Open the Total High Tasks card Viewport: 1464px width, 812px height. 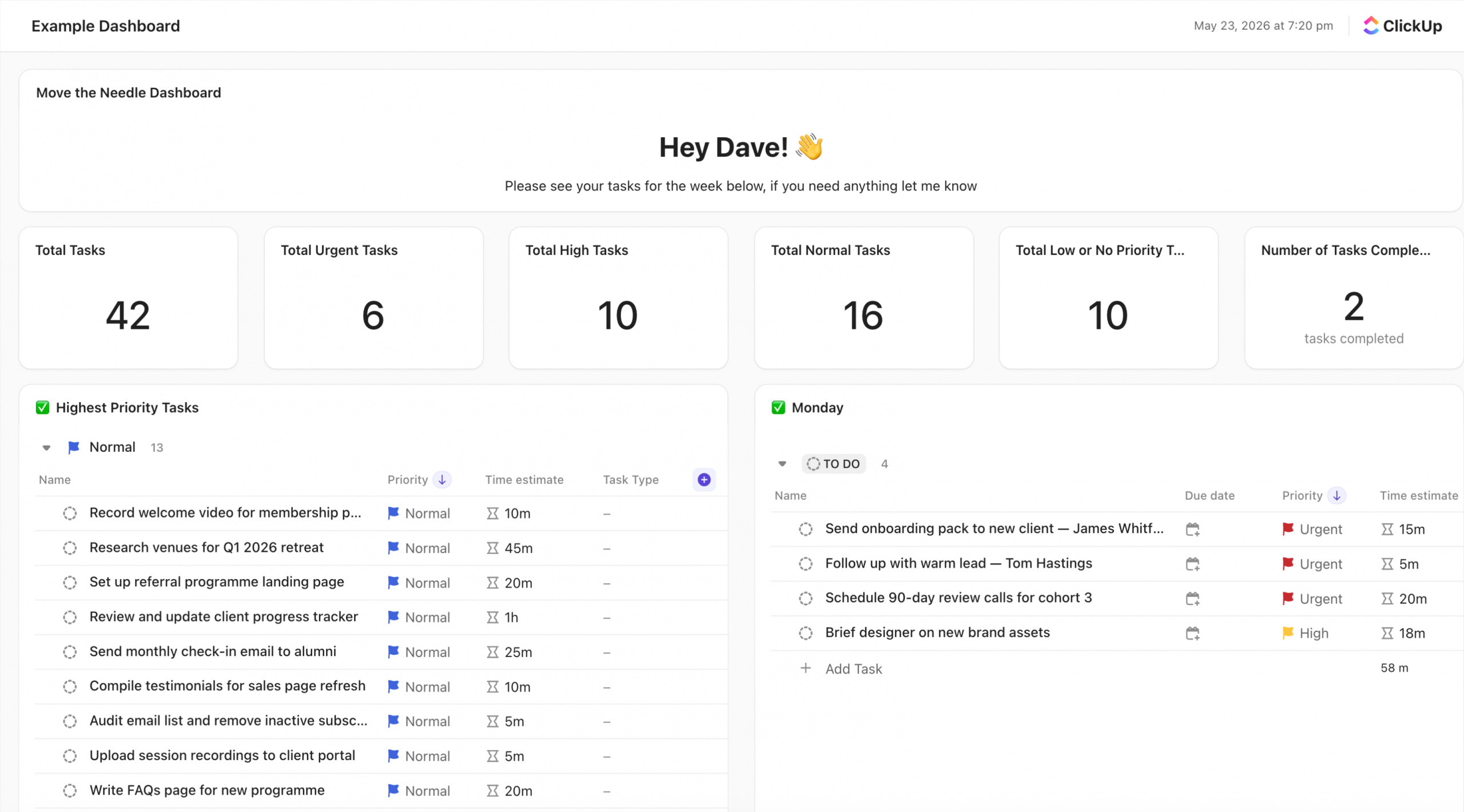tap(618, 298)
